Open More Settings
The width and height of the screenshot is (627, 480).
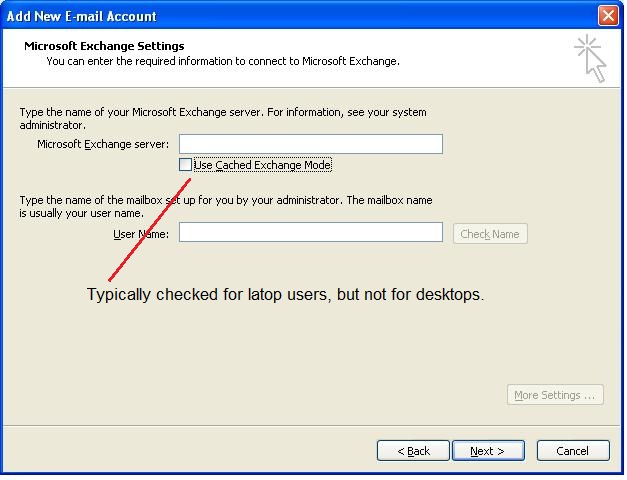(x=555, y=395)
